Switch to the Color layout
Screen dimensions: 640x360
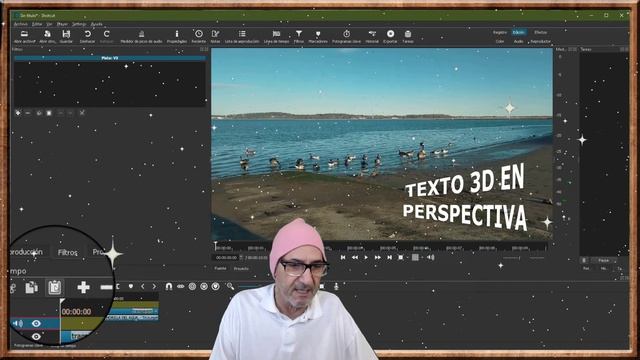coord(500,41)
